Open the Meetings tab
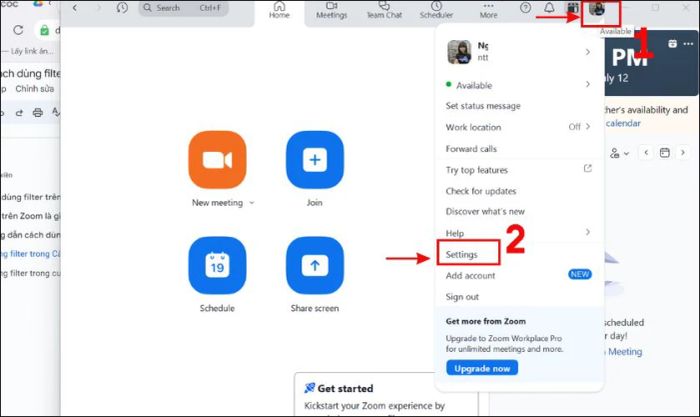Image resolution: width=700 pixels, height=417 pixels. coord(331,10)
